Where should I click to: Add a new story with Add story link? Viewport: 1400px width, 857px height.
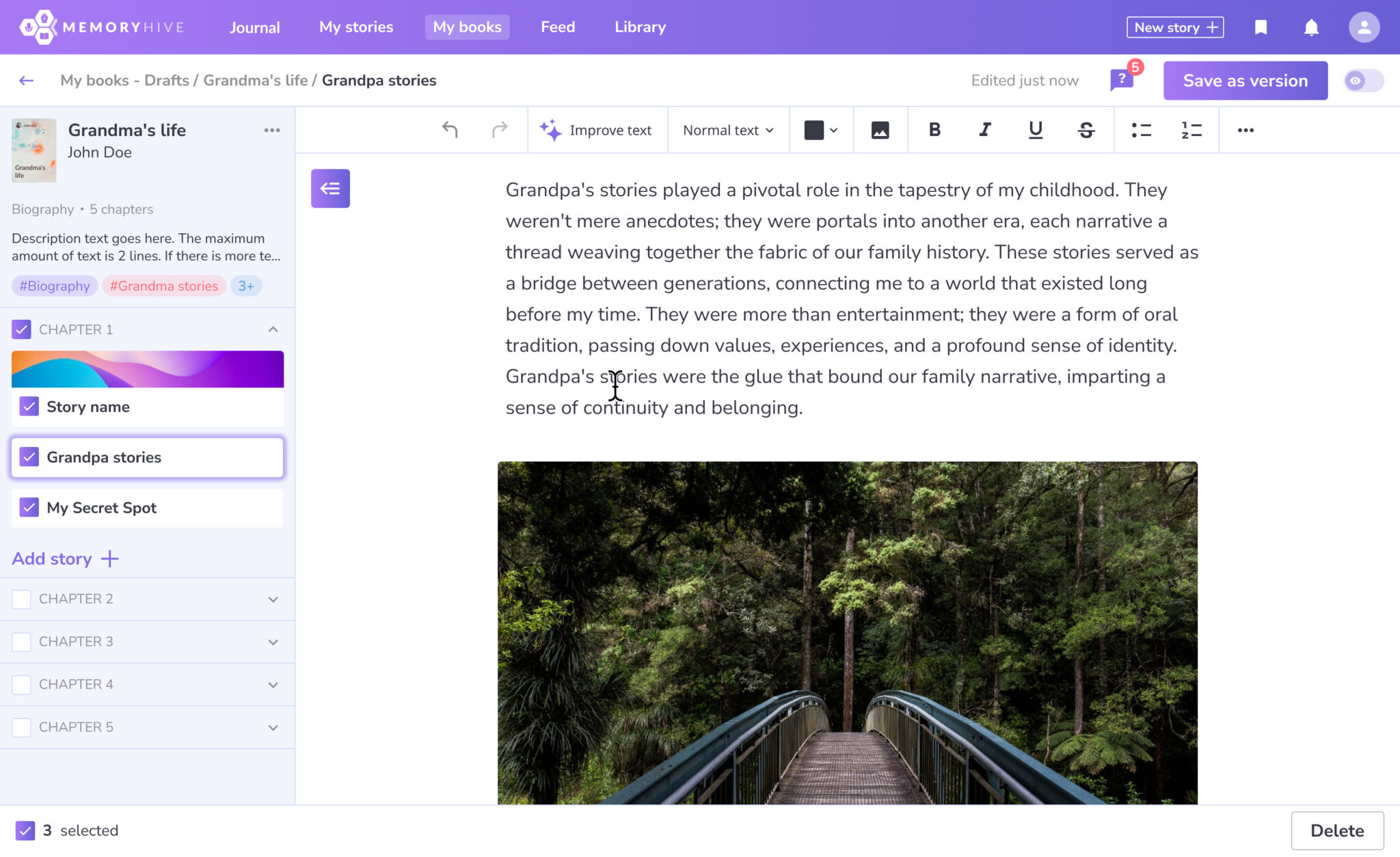click(65, 558)
